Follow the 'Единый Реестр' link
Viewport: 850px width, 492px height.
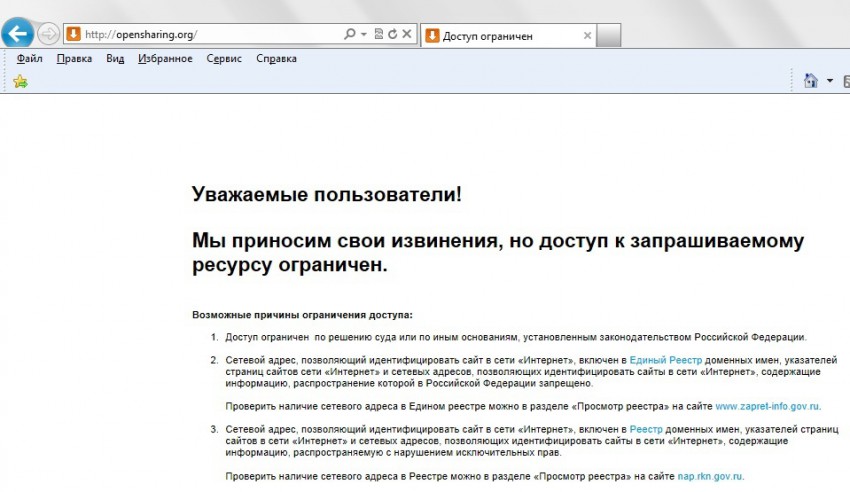pos(666,359)
